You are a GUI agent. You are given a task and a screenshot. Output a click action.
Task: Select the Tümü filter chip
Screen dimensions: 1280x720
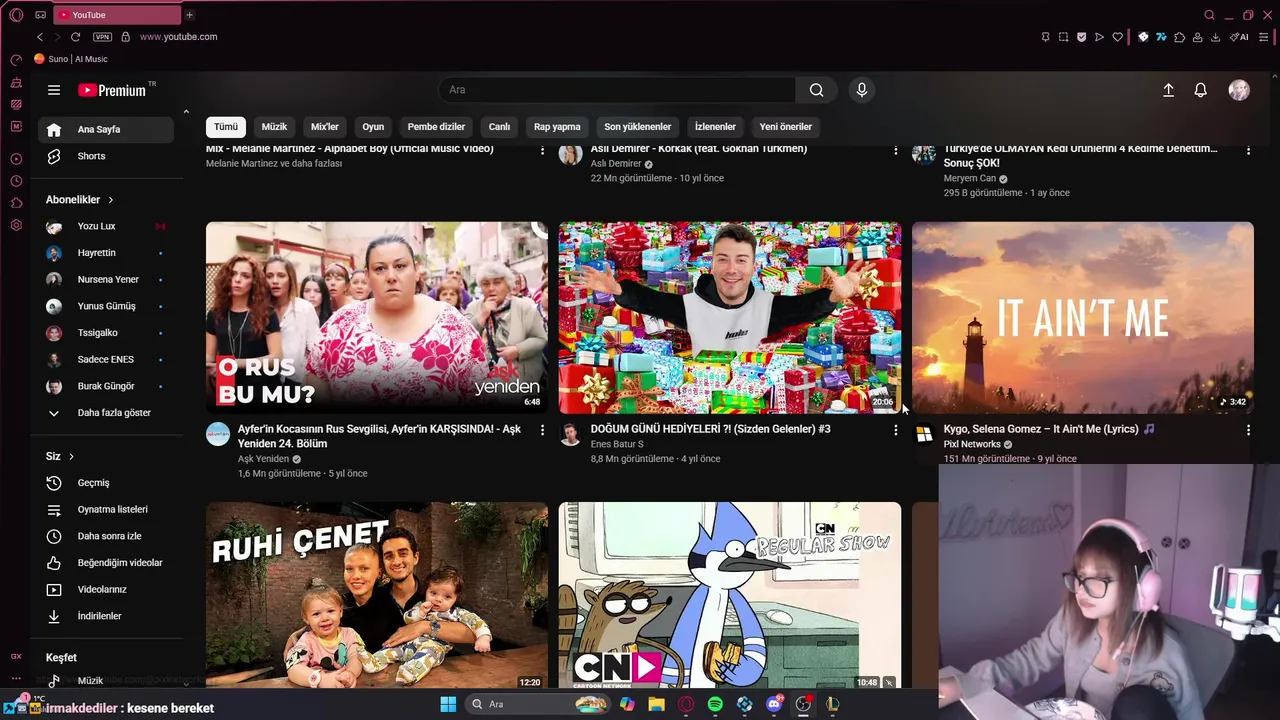[226, 127]
